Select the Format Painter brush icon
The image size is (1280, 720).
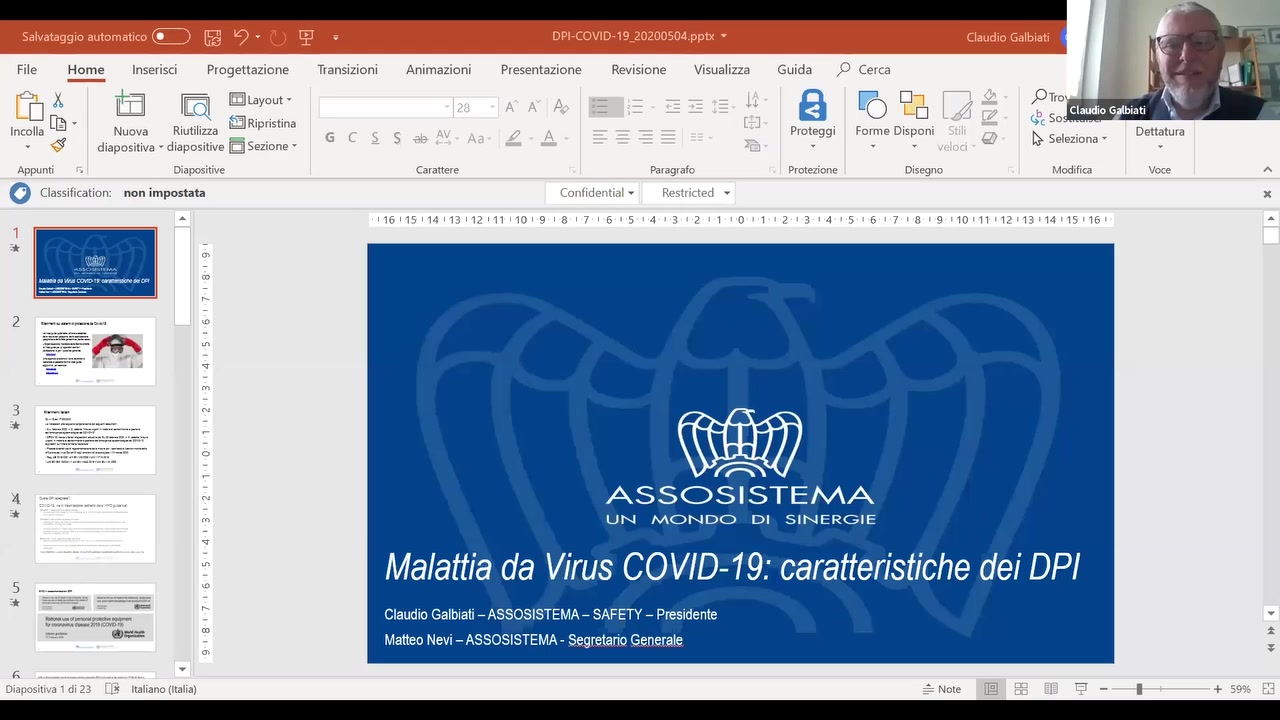point(58,145)
